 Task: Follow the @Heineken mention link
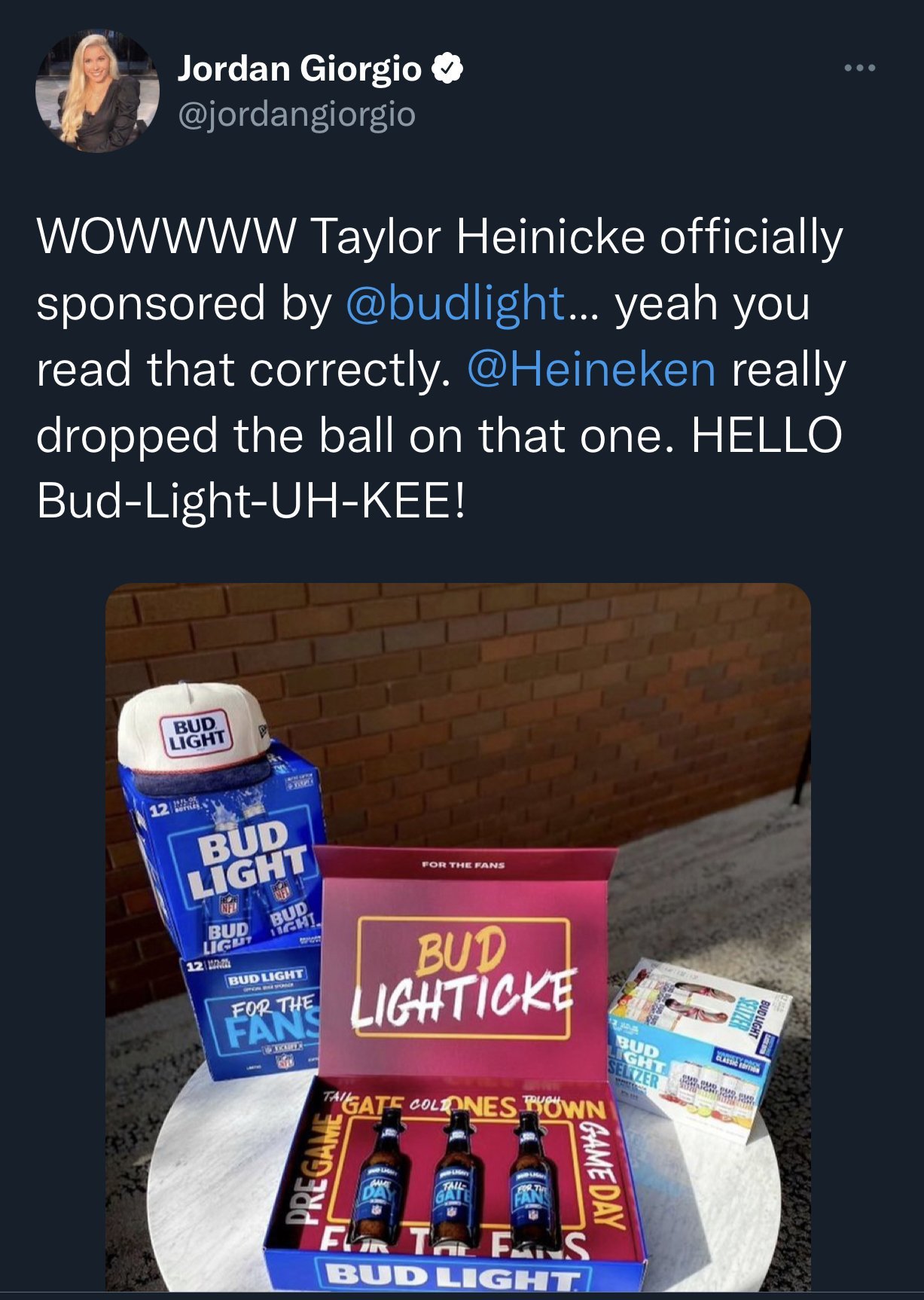(x=591, y=370)
